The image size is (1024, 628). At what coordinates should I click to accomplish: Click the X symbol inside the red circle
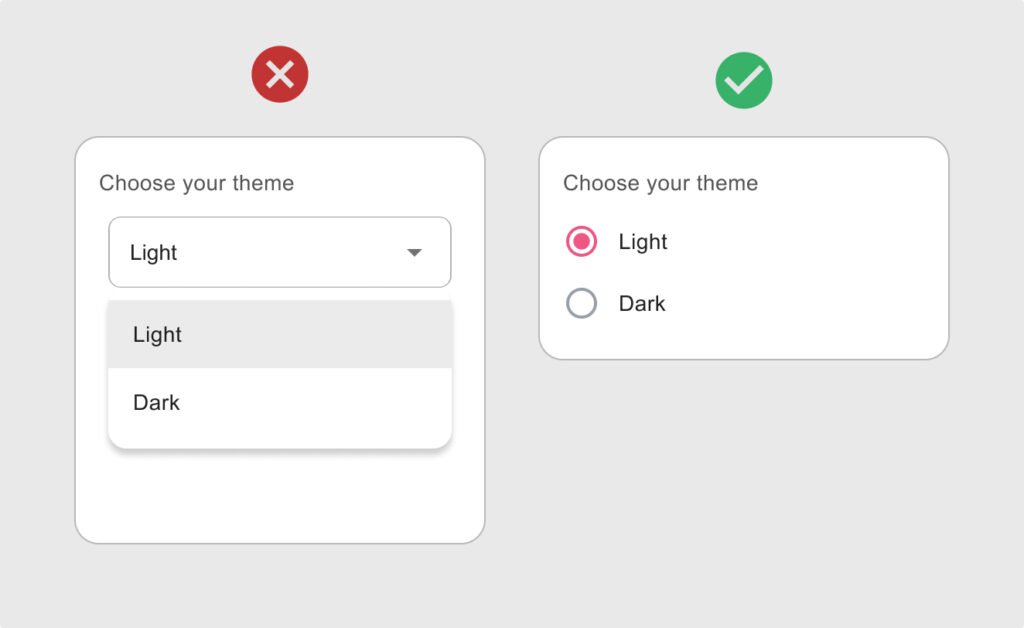tap(280, 75)
